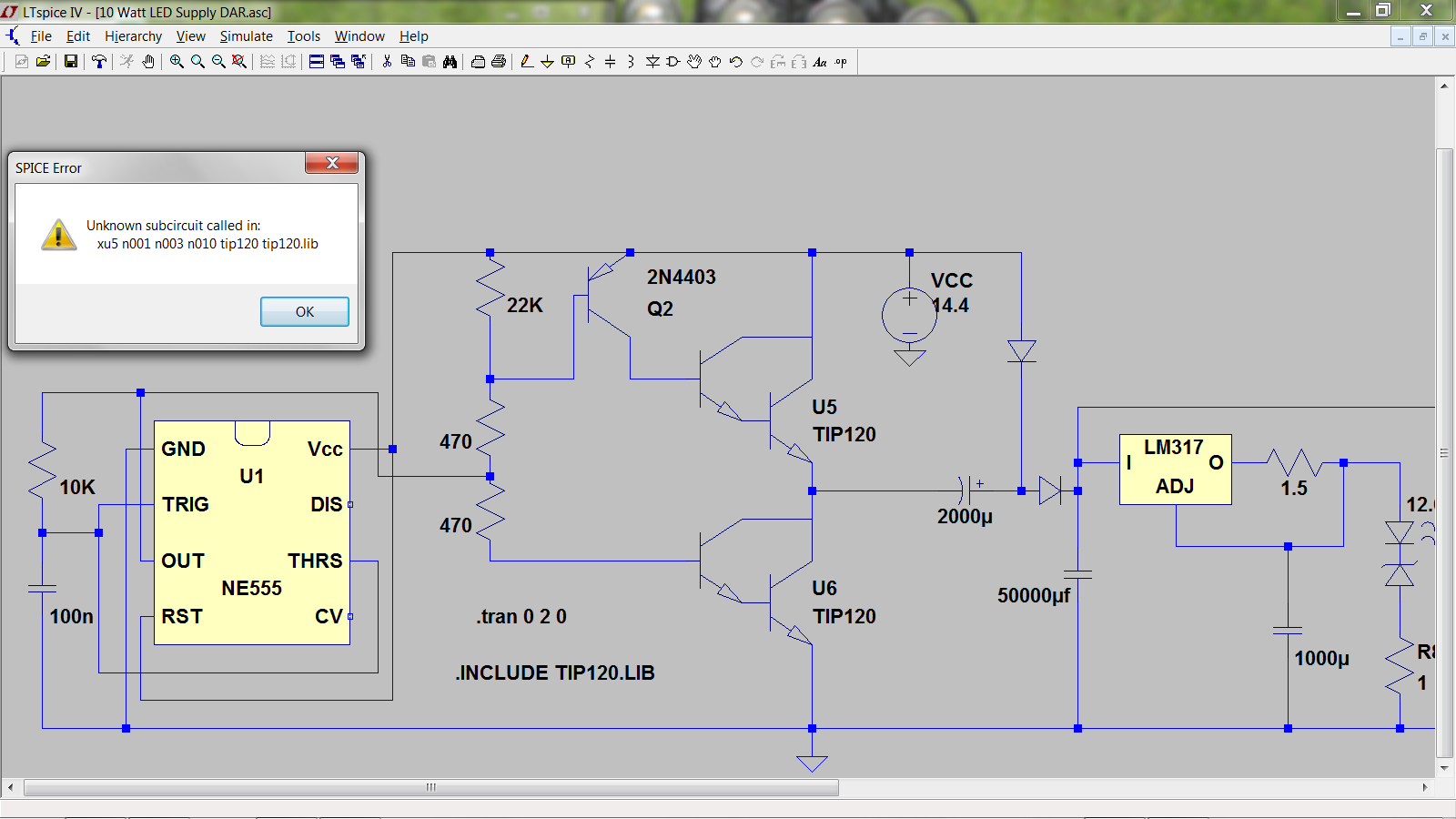Image resolution: width=1456 pixels, height=819 pixels.
Task: Open the View menu
Action: (x=190, y=36)
